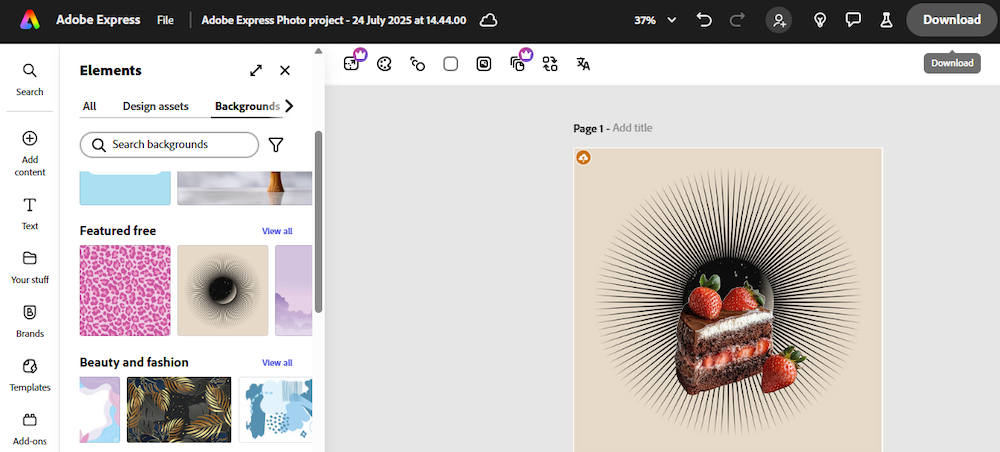Screen dimensions: 1000x452
Task: Open the lightbulb tips icon
Action: (820, 20)
